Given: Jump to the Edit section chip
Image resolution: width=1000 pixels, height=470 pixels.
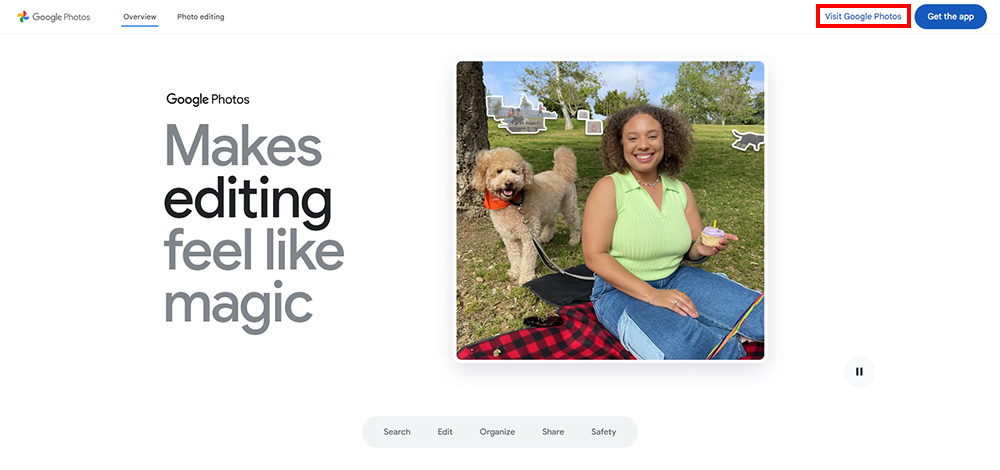Looking at the screenshot, I should pos(445,432).
